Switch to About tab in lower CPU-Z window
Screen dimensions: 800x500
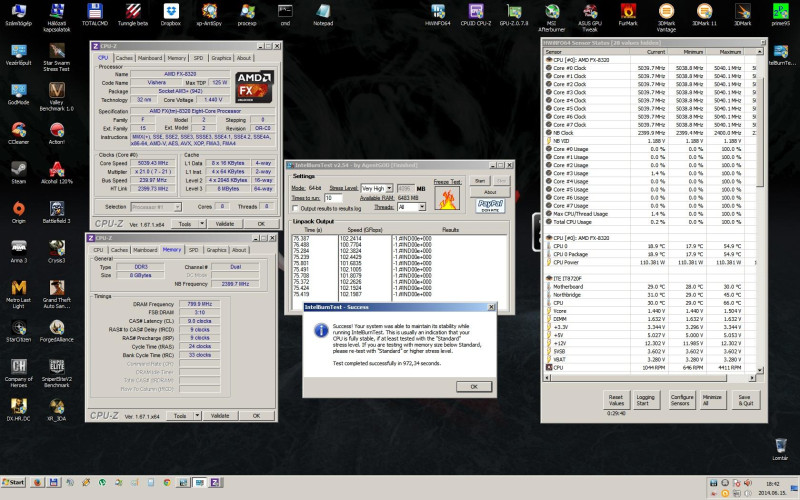[x=239, y=250]
